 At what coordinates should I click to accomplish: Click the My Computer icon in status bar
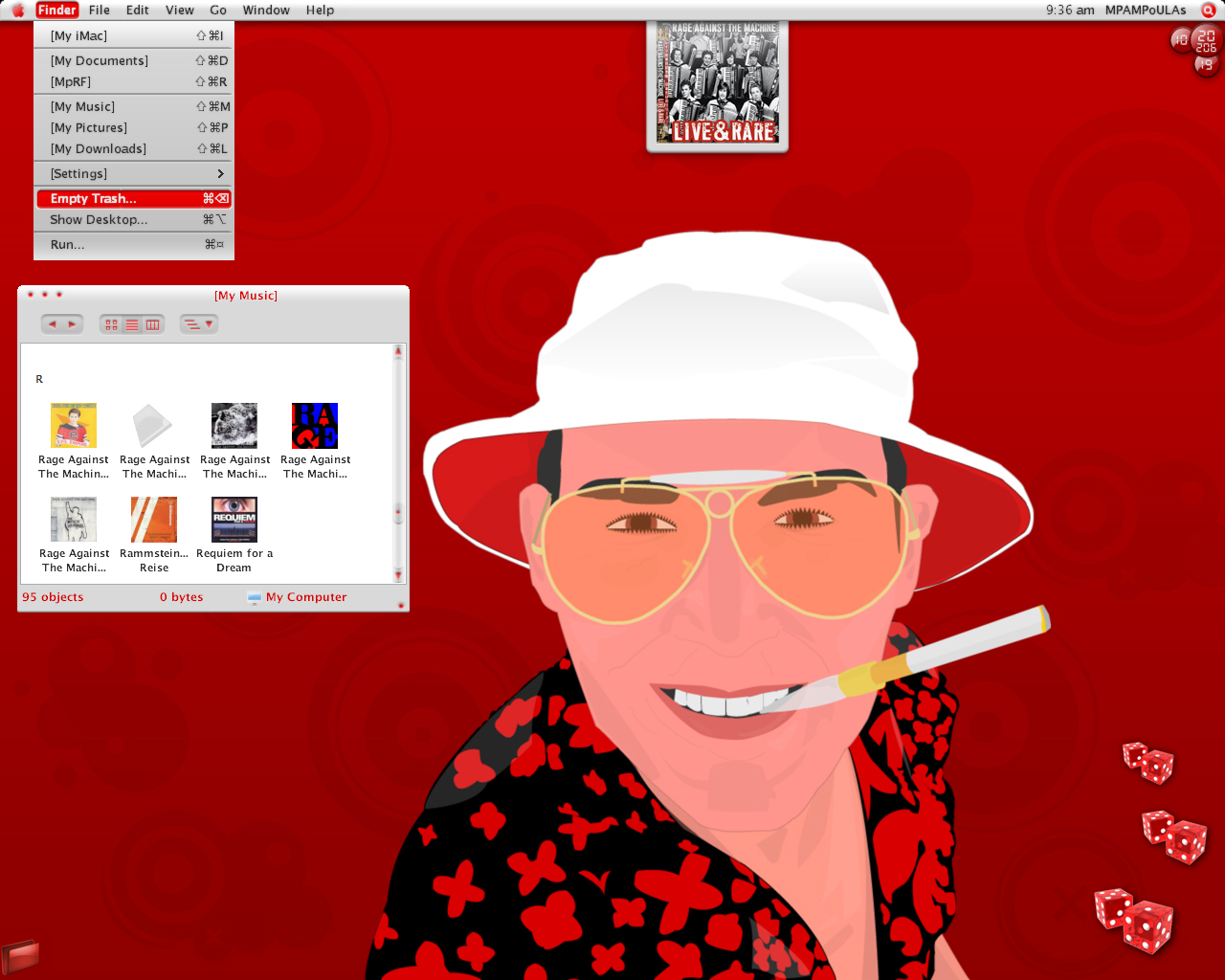click(254, 597)
